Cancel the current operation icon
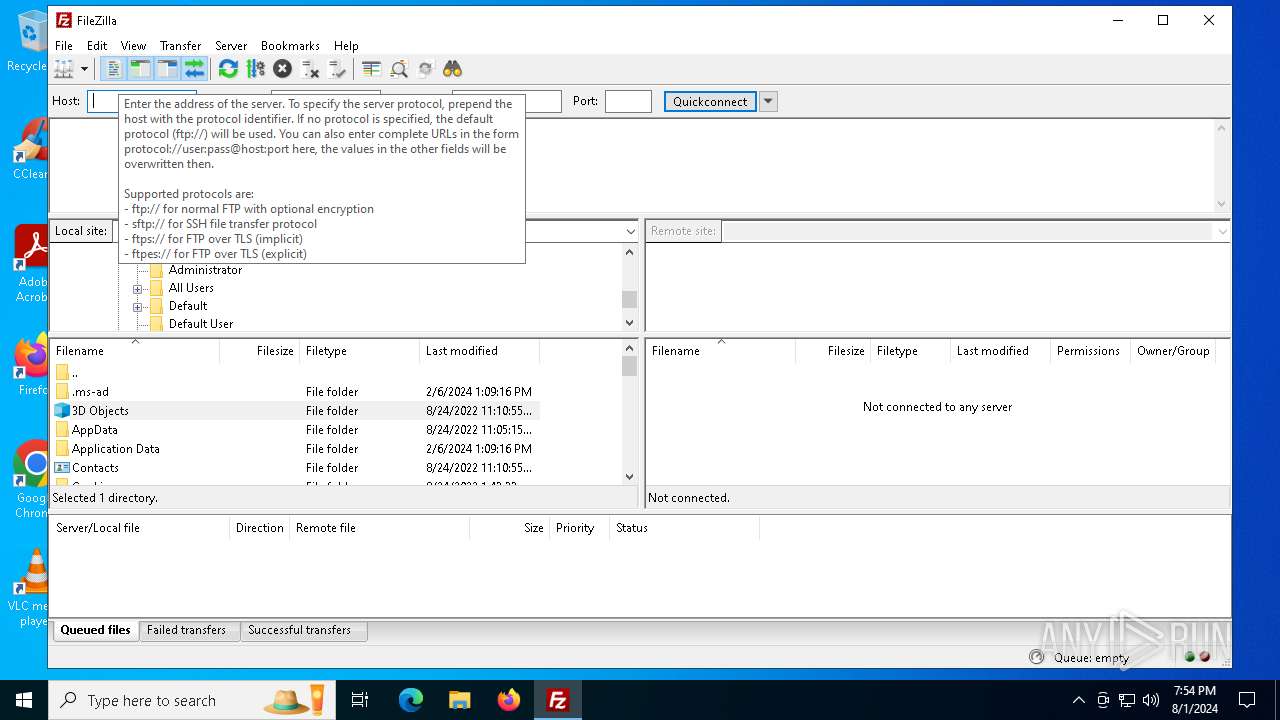The width and height of the screenshot is (1280, 720). (x=283, y=69)
